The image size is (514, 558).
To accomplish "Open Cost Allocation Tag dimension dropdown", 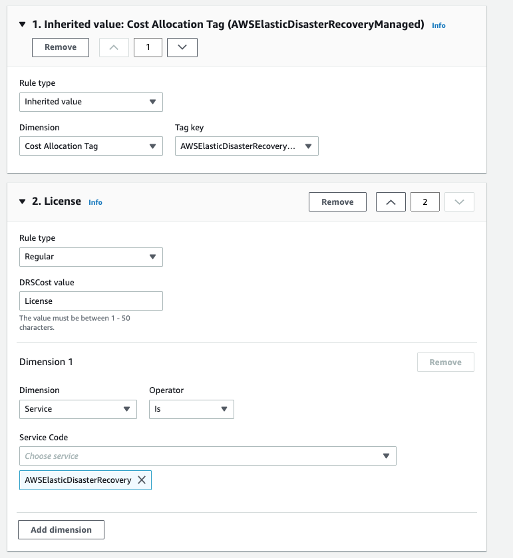I will tap(91, 146).
